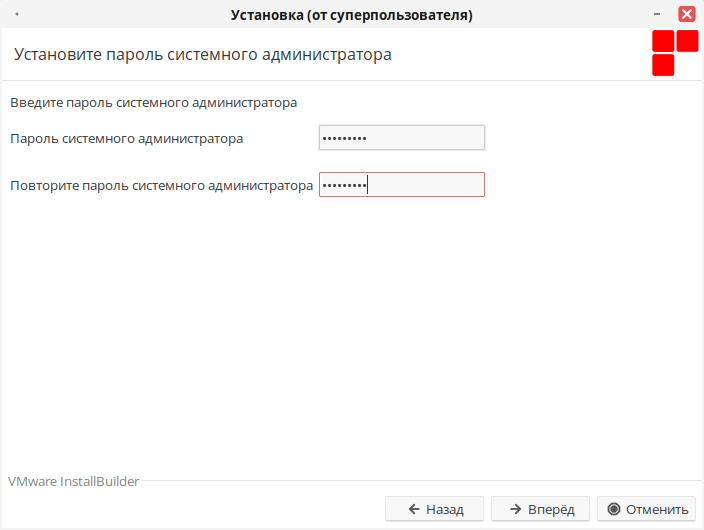Click the 'Установка (от суперпользователя)' window title
Screen dimensions: 704x530
pyautogui.click(x=352, y=15)
